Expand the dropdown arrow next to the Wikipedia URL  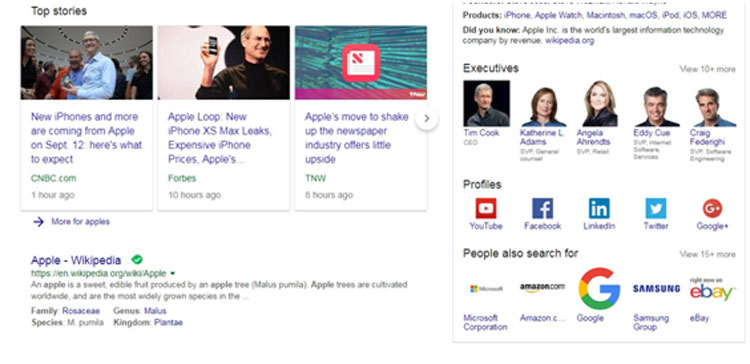[173, 274]
